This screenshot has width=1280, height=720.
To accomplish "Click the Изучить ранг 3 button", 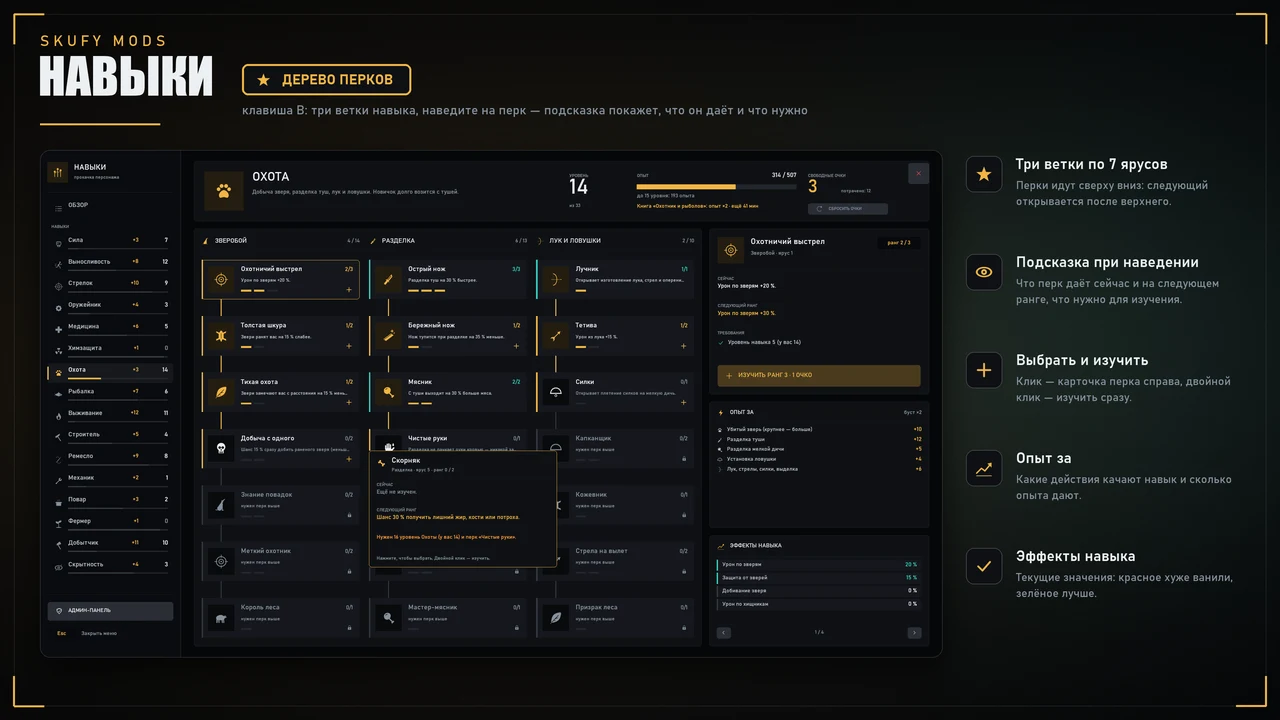I will (819, 376).
